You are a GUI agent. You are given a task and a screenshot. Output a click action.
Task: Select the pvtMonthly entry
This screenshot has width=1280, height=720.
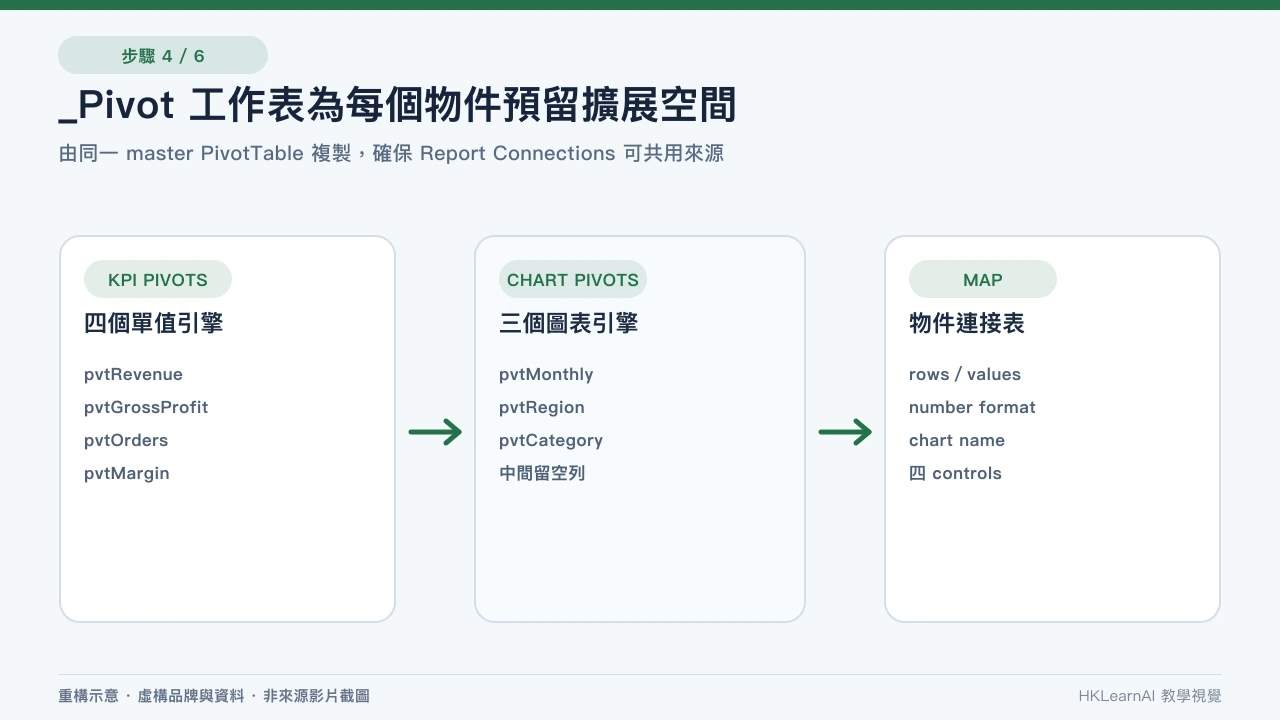click(x=546, y=374)
